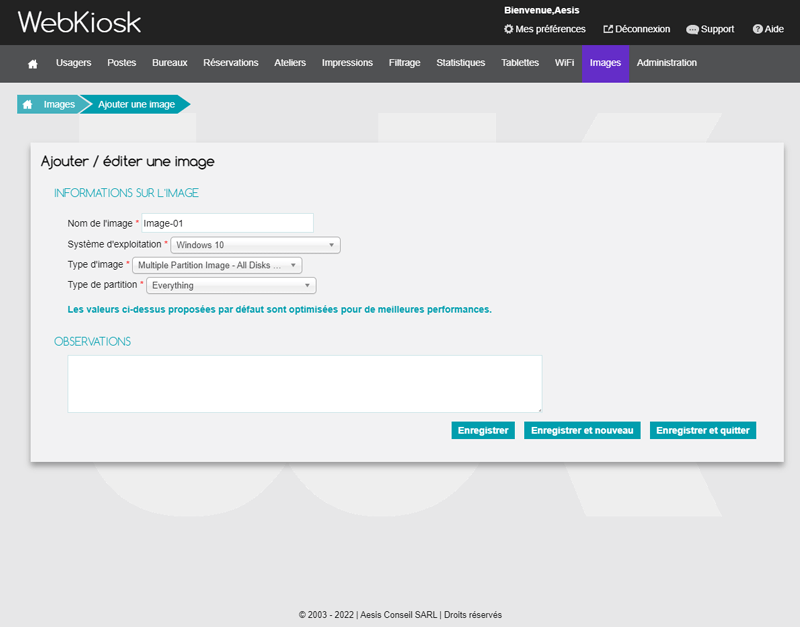Open the WiFi menu
800x627 pixels.
coord(564,63)
